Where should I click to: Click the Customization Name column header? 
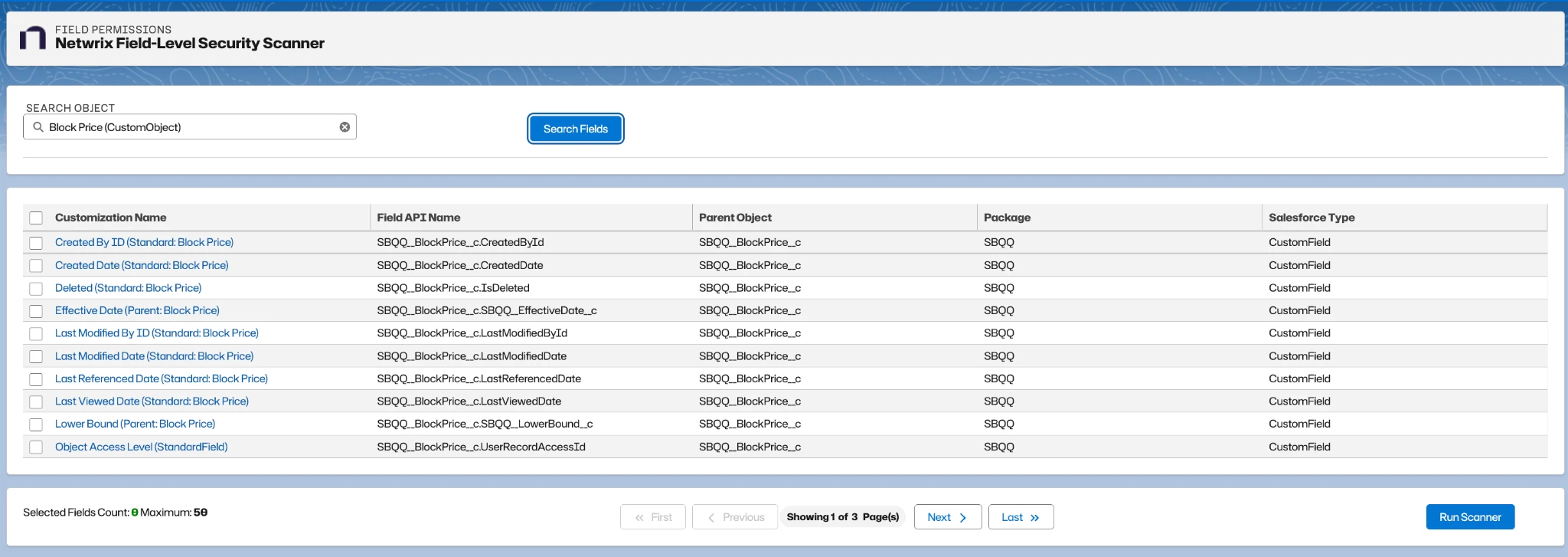pos(111,218)
